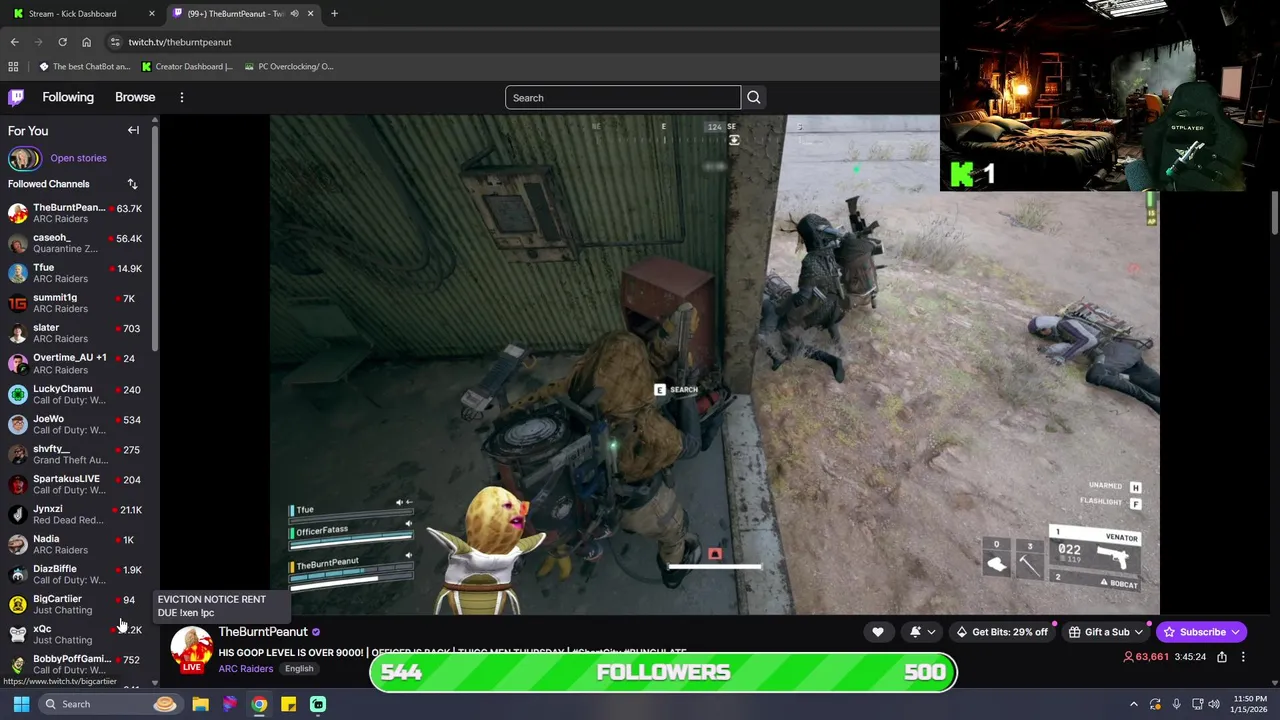Open the network tray icon
The height and width of the screenshot is (720, 1280).
(x=1197, y=704)
